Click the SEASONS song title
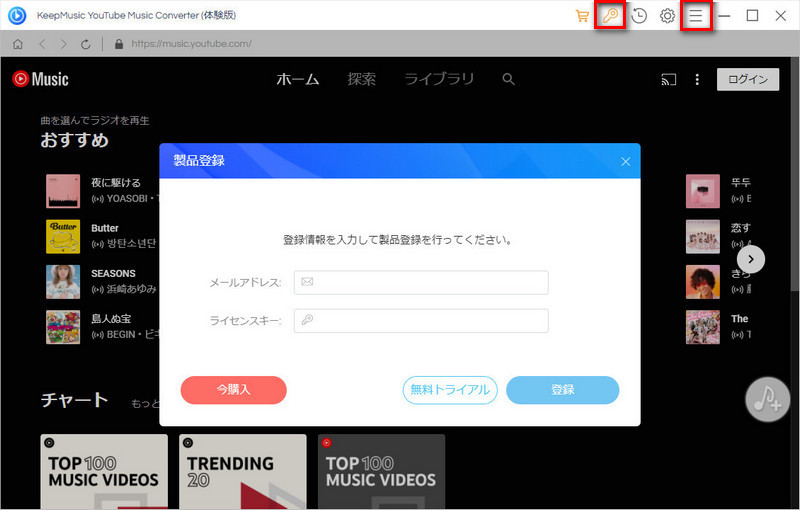The image size is (800, 510). click(113, 273)
